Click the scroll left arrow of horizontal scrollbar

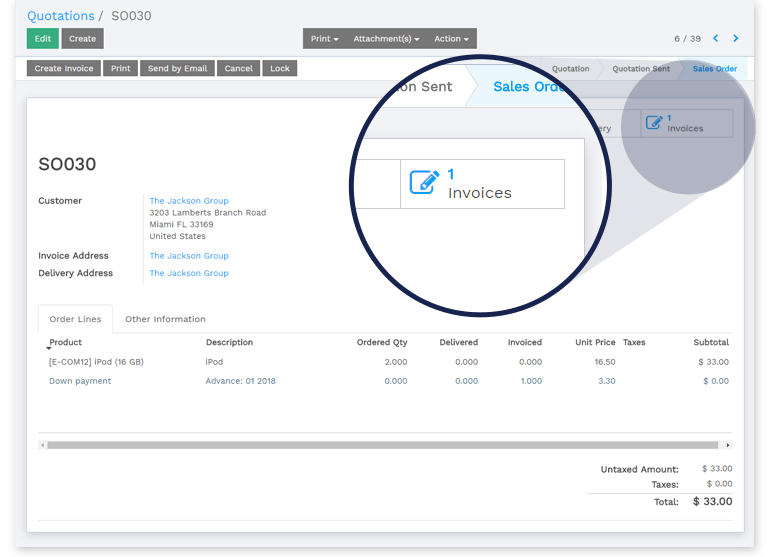(42, 445)
